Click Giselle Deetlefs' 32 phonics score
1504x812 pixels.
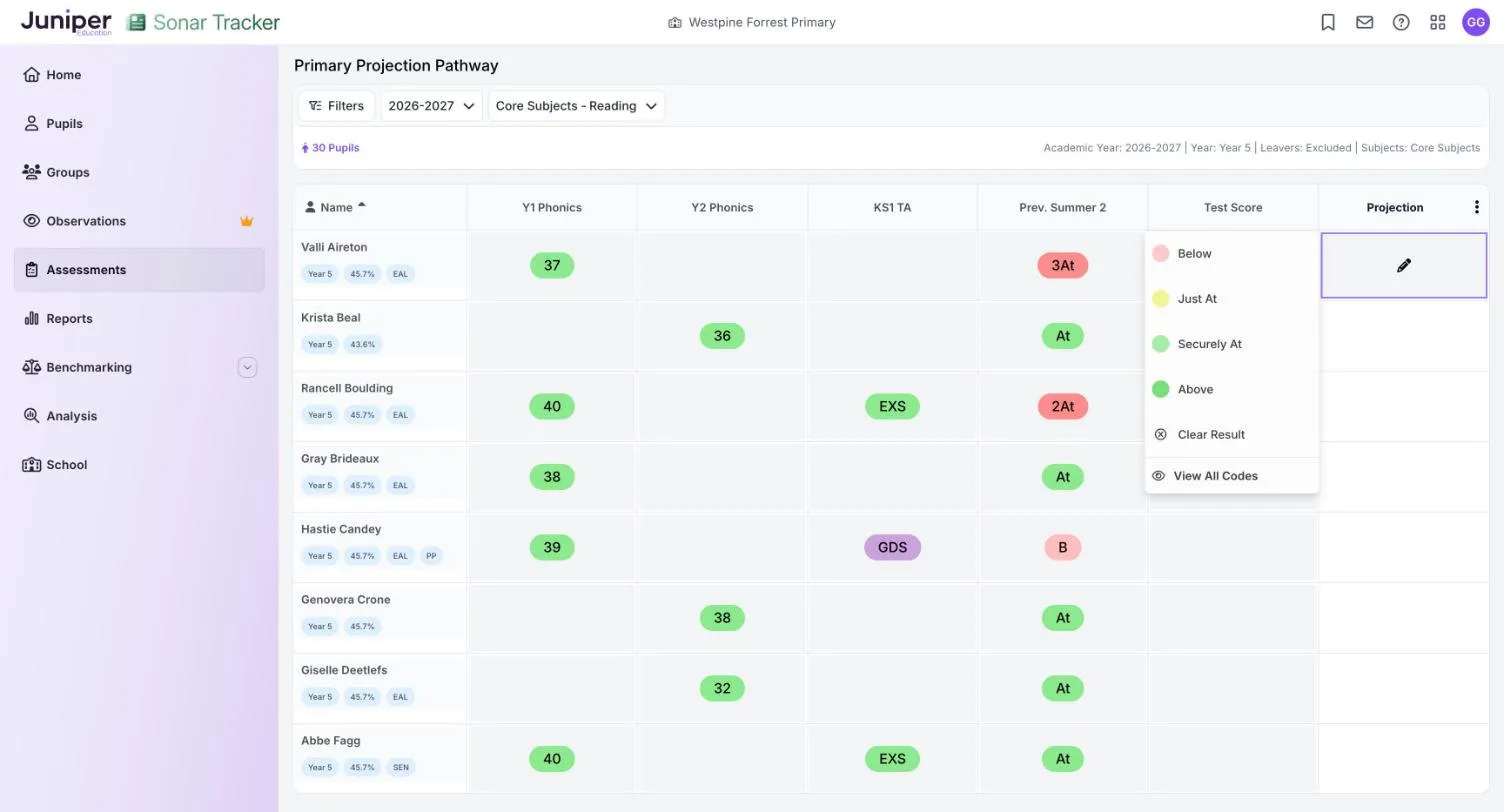(722, 689)
